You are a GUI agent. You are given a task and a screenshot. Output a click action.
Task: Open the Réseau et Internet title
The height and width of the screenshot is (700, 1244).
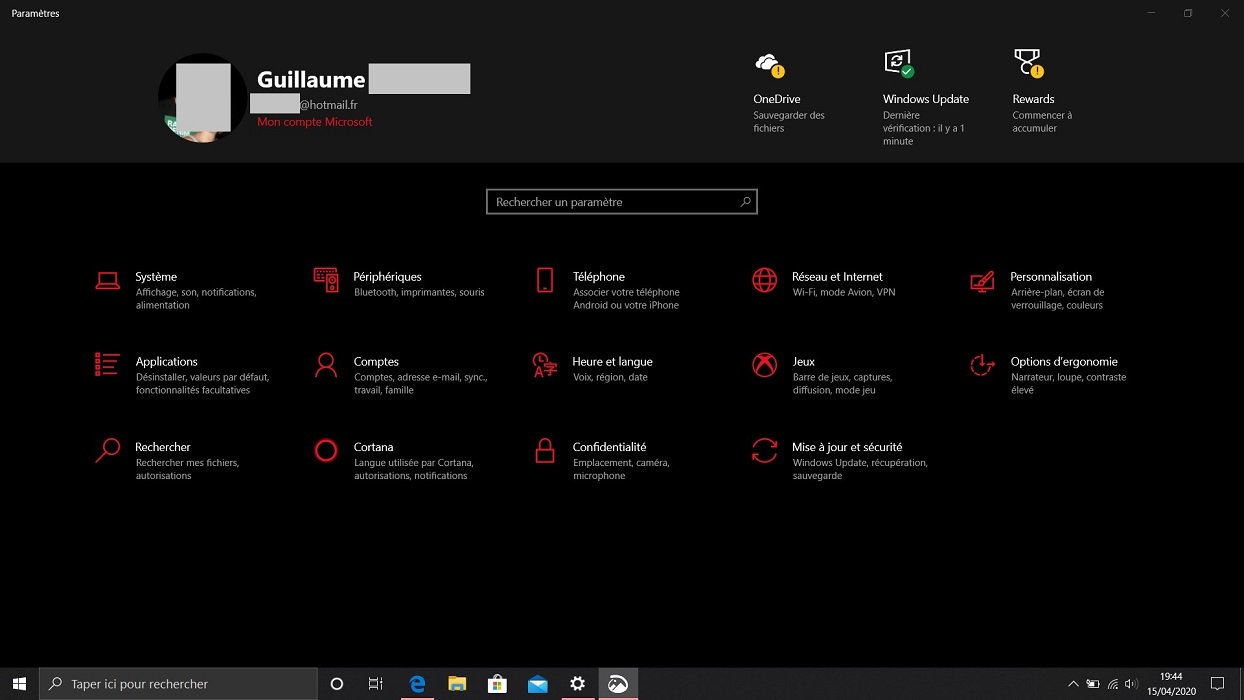[838, 277]
